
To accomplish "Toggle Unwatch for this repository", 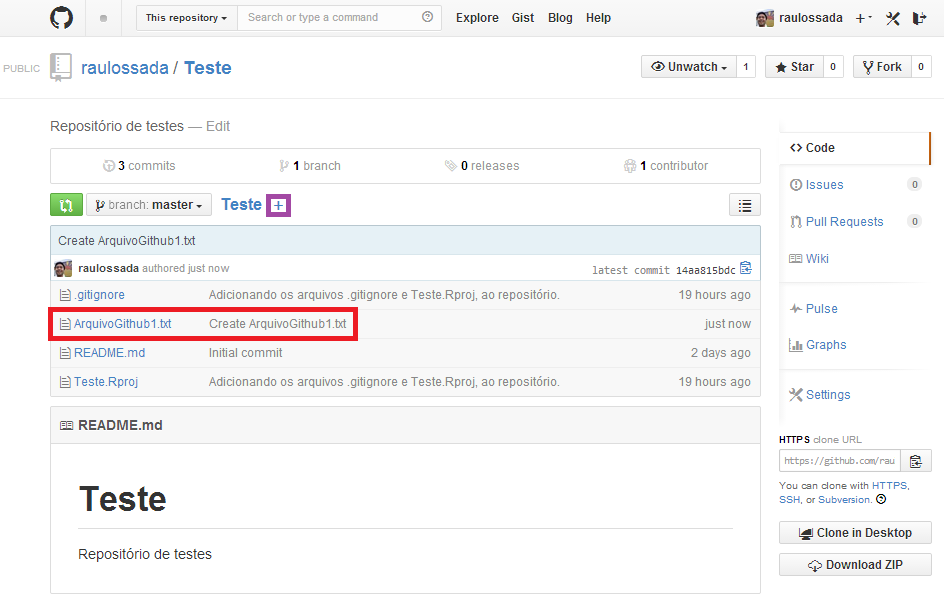I will (689, 67).
